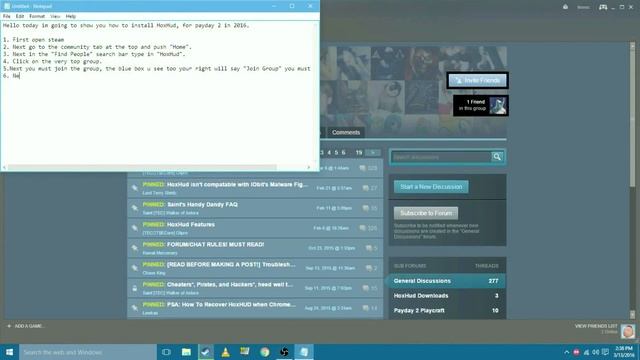The height and width of the screenshot is (360, 640).
Task: Click the pin icon on Saint's Handy Dandy FAQ
Action: [134, 208]
